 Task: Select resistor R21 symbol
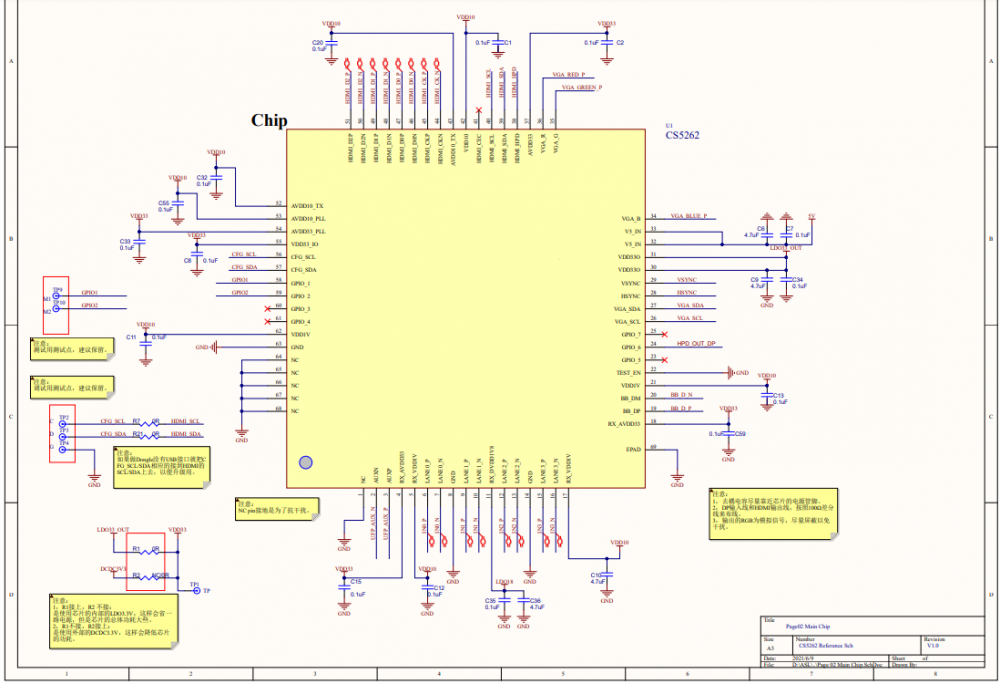pos(150,436)
